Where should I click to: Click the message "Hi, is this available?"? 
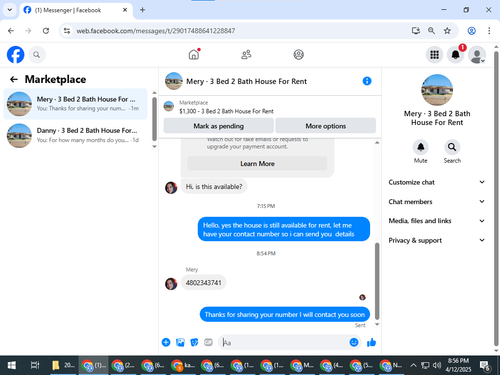[214, 187]
